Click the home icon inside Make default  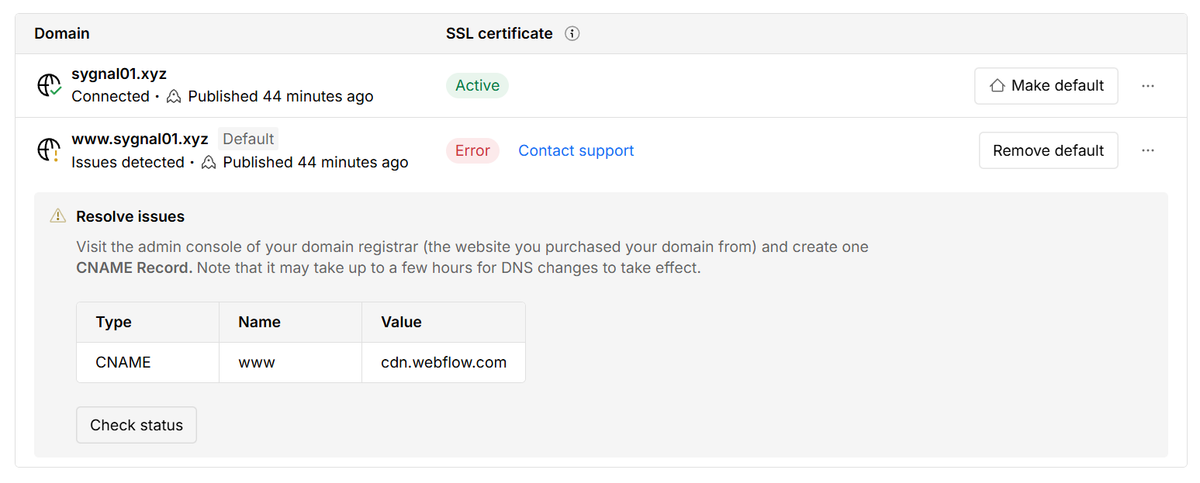click(997, 86)
